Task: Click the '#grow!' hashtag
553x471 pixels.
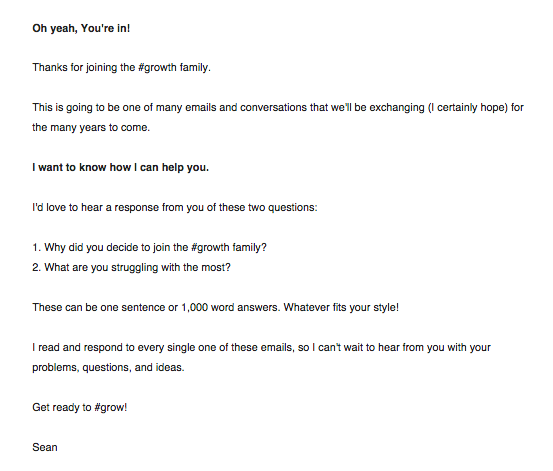Action: click(111, 407)
